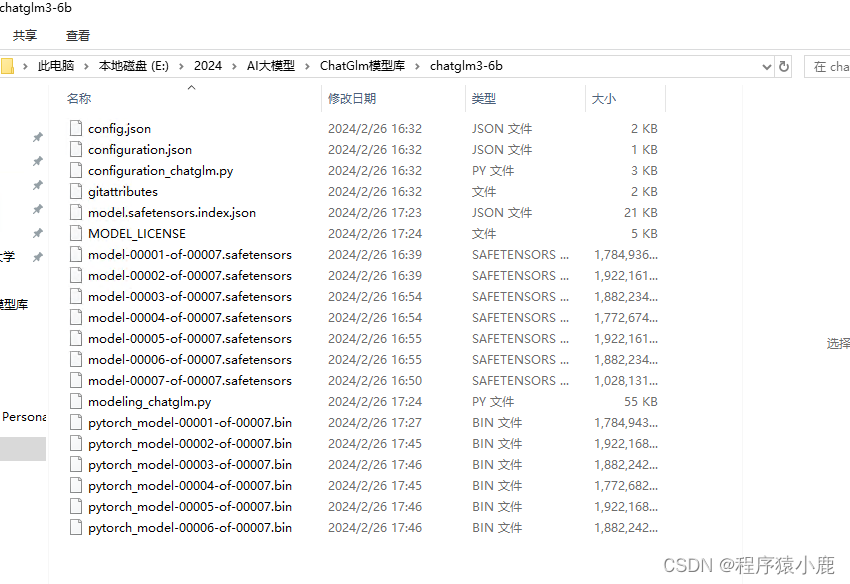Click the model.safetensors.index.json file icon
850x584 pixels.
(x=76, y=213)
